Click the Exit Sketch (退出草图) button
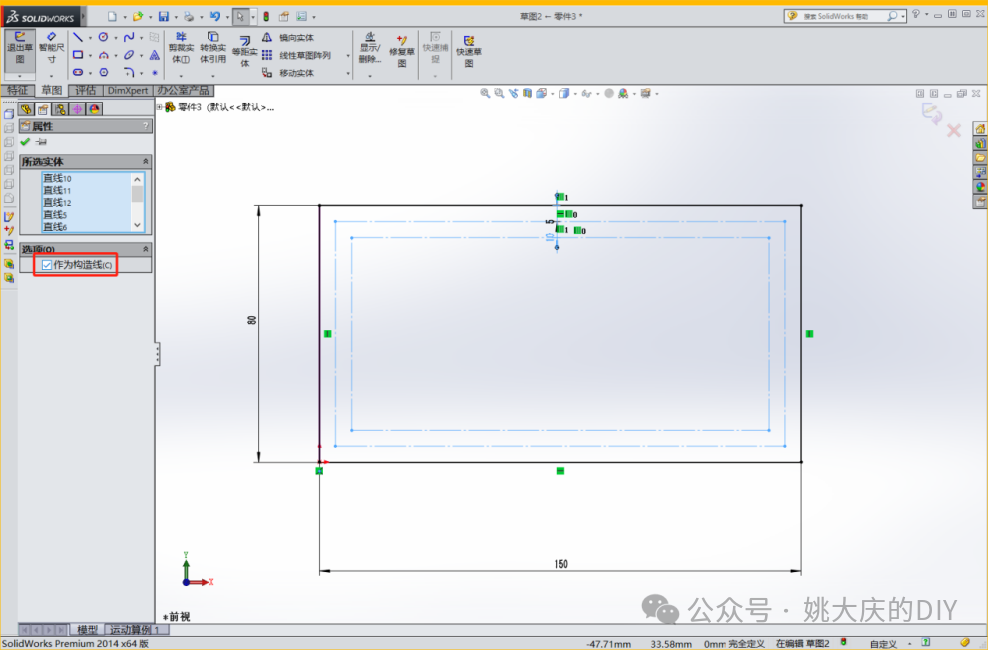Image resolution: width=988 pixels, height=650 pixels. pyautogui.click(x=19, y=47)
